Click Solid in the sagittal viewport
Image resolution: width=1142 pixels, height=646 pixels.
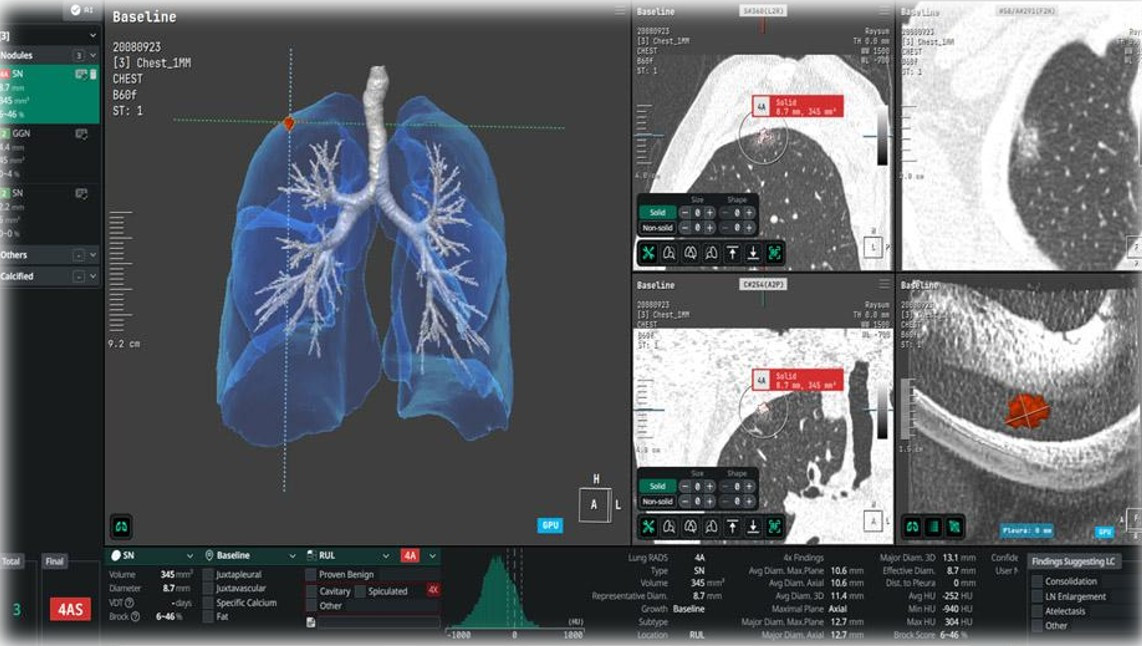[x=658, y=213]
